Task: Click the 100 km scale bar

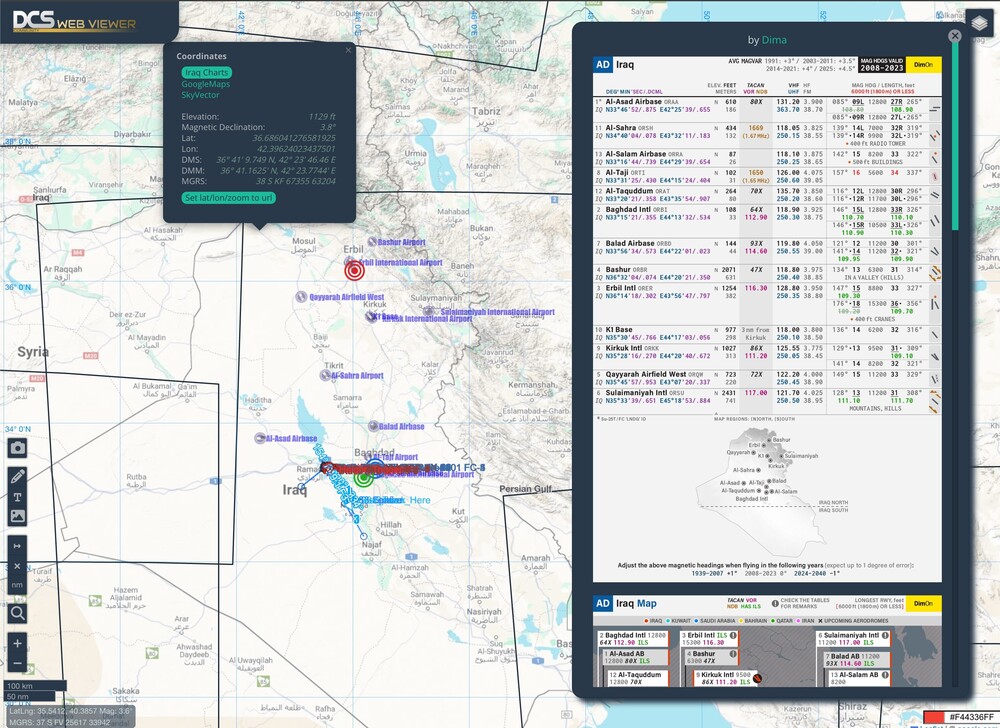Action: [x=35, y=686]
